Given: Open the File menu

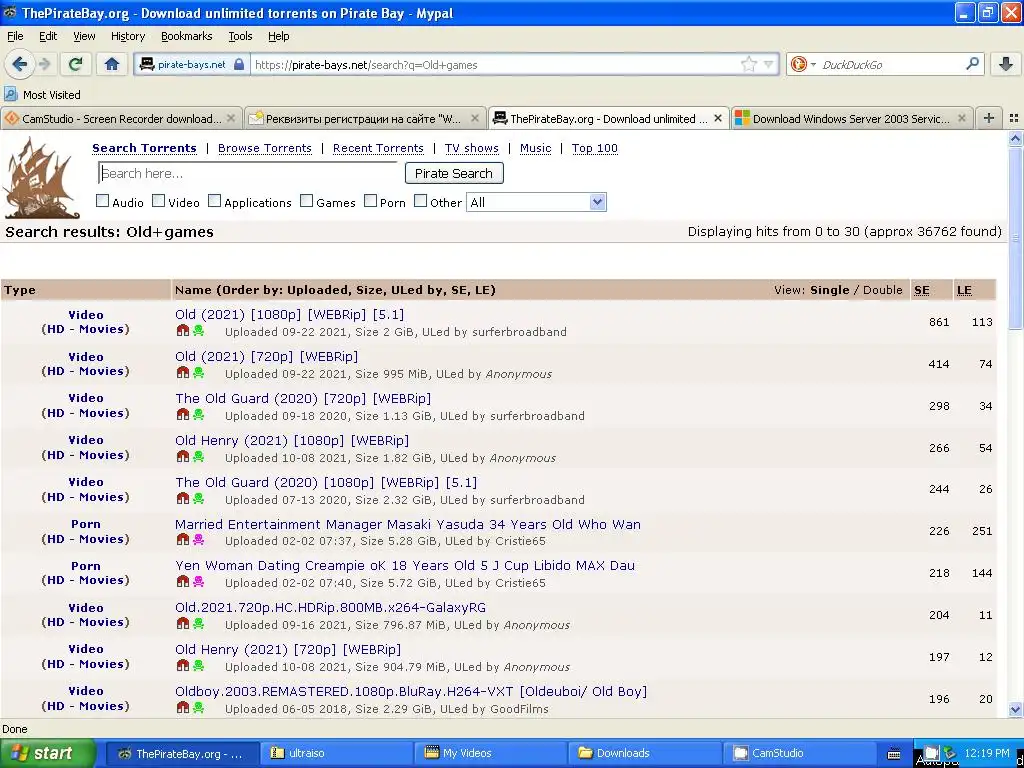Looking at the screenshot, I should 15,36.
